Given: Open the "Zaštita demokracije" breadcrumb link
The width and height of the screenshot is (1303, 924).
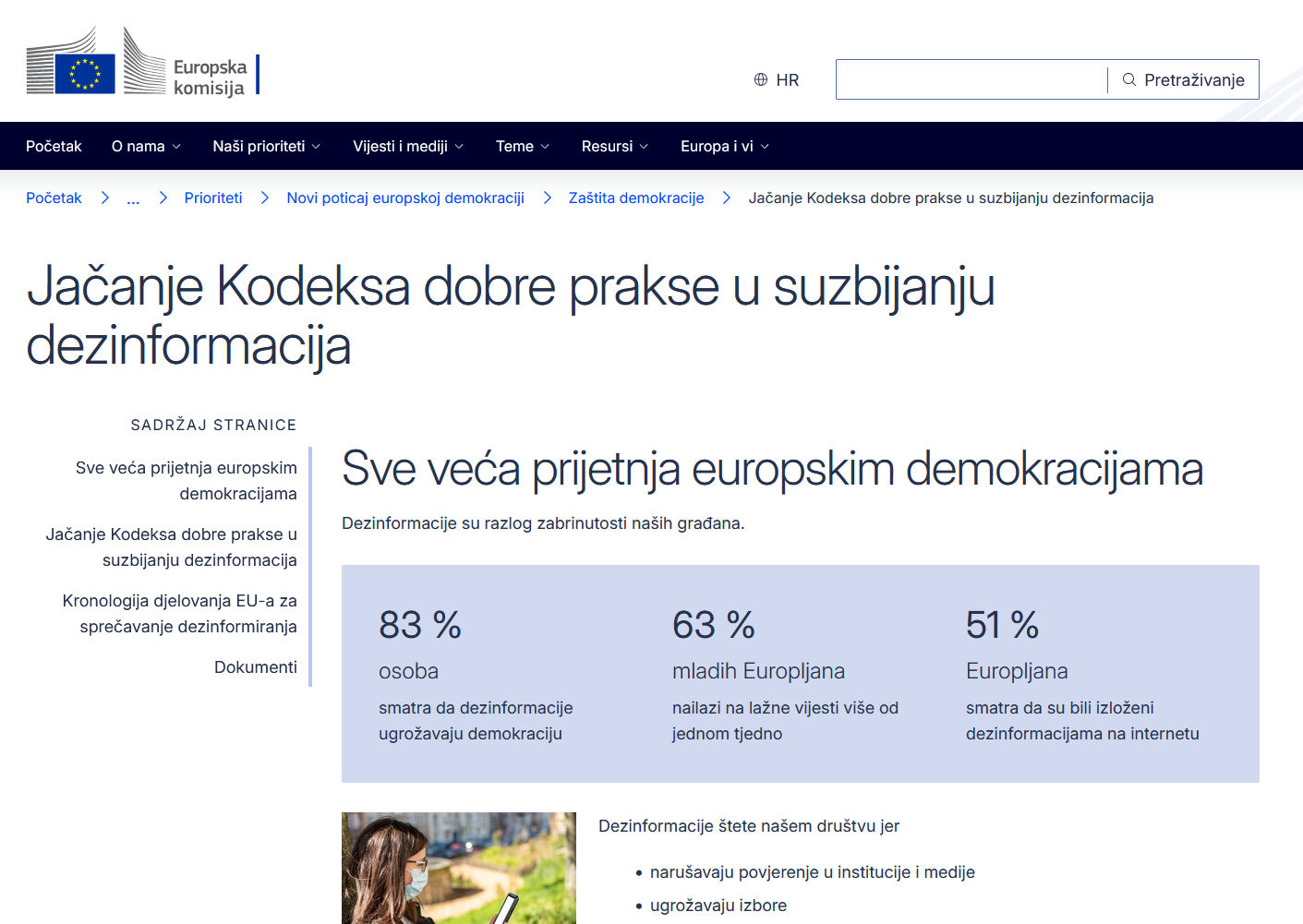Looking at the screenshot, I should [636, 198].
